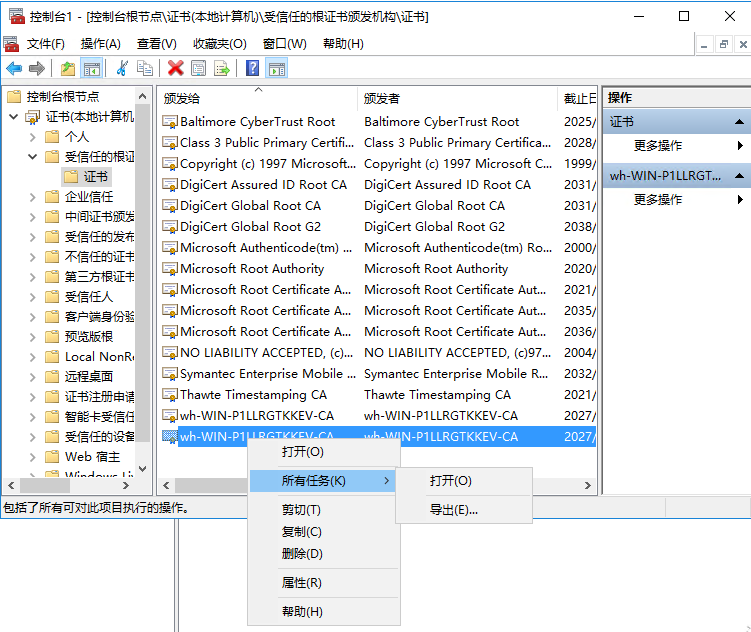This screenshot has width=751, height=632.
Task: Click the blue help question mark icon
Action: (253, 68)
